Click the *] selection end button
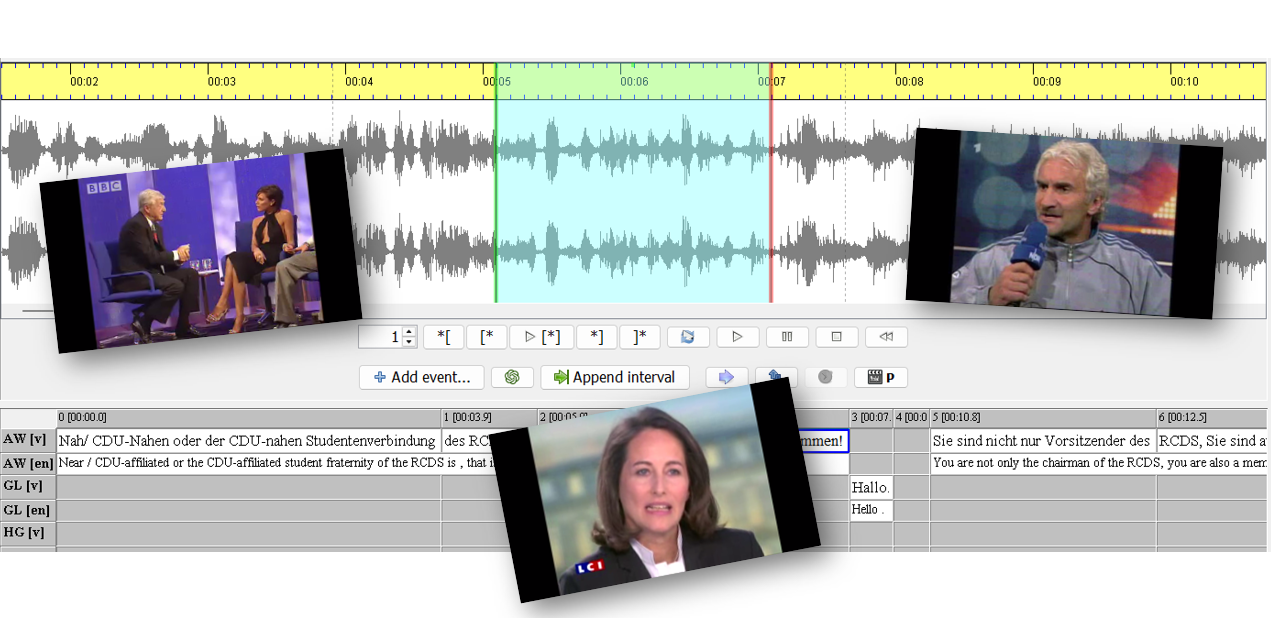The image size is (1271, 618). [596, 337]
